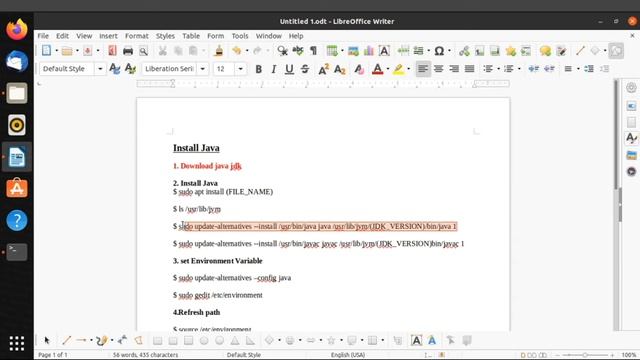Open Terminal from the dock
The height and width of the screenshot is (360, 640).
17,251
